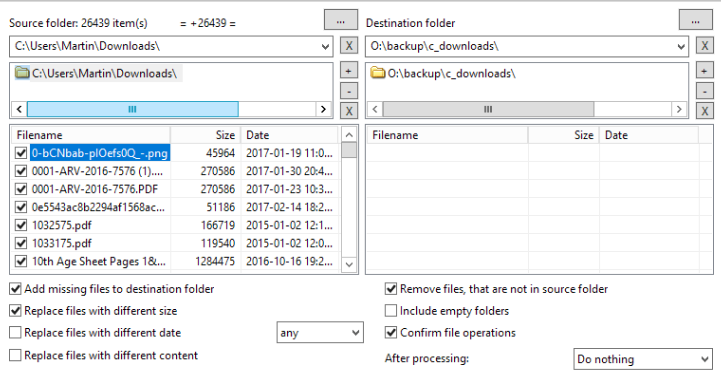Click the source folder horizontal scrollbar thumb
This screenshot has width=721, height=382.
[x=132, y=109]
